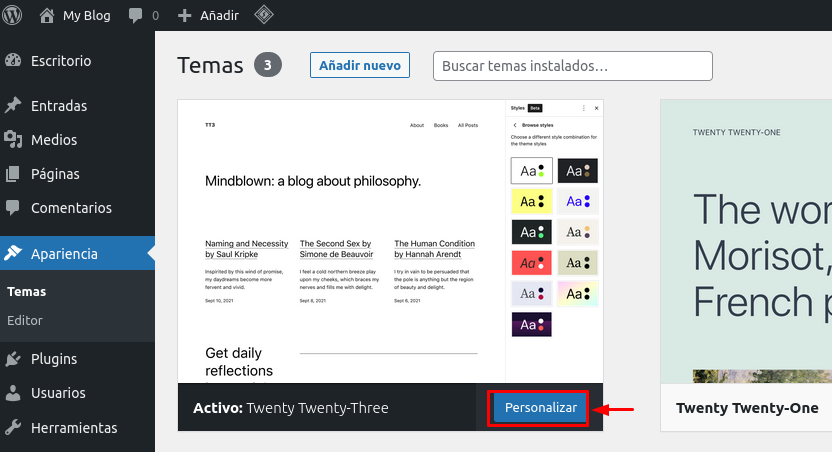Viewport: 832px width, 452px height.
Task: Click the Twenty Twenty-One theme name
Action: [747, 407]
